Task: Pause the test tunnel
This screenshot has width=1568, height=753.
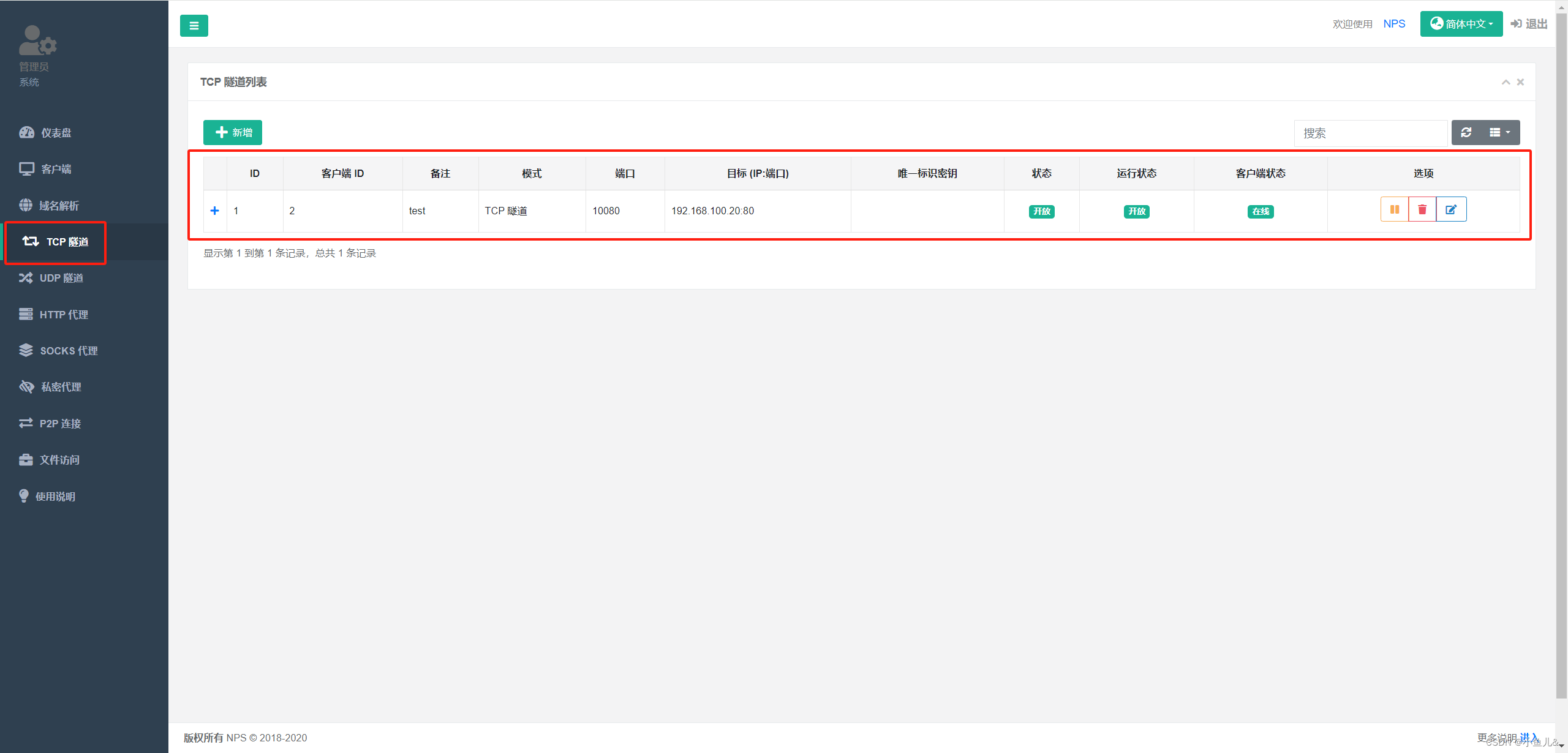Action: pos(1395,209)
